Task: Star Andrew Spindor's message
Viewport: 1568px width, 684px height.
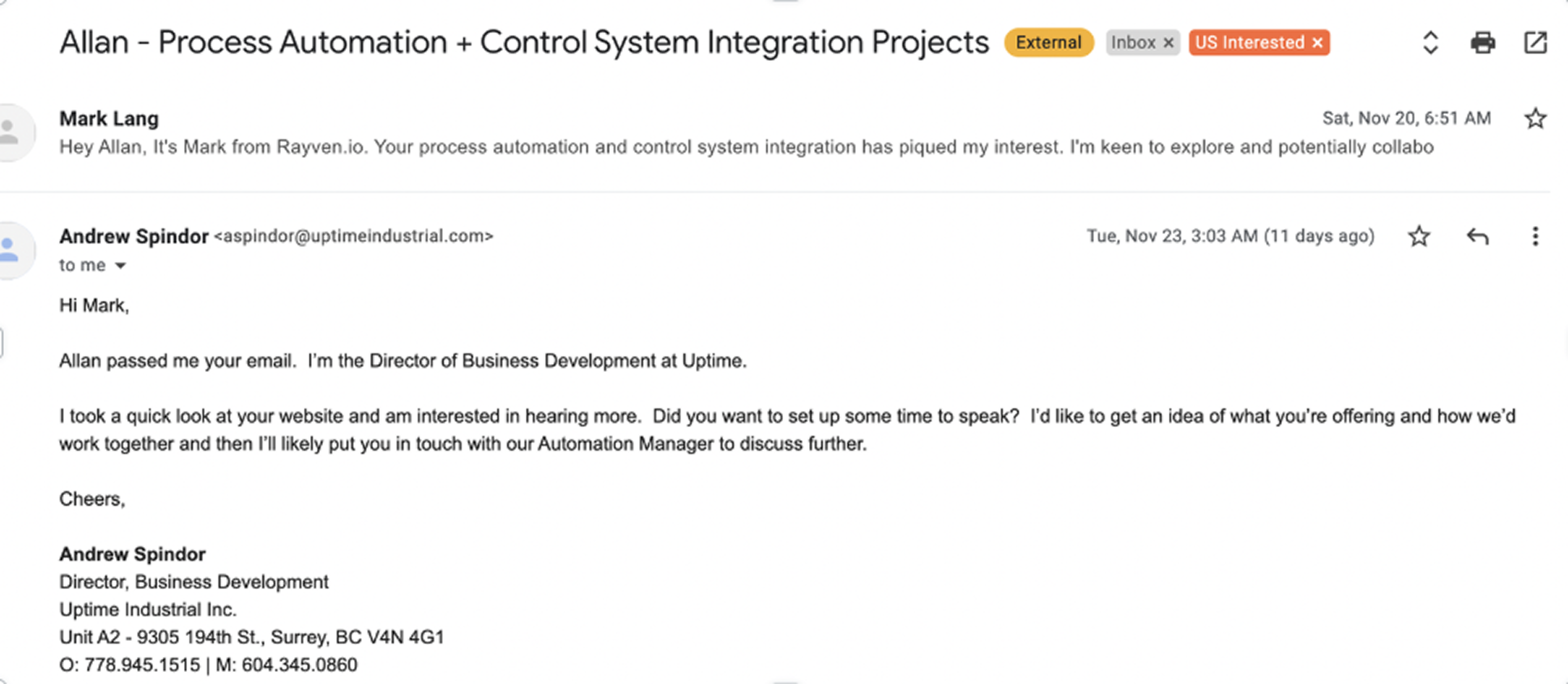Action: (x=1419, y=236)
